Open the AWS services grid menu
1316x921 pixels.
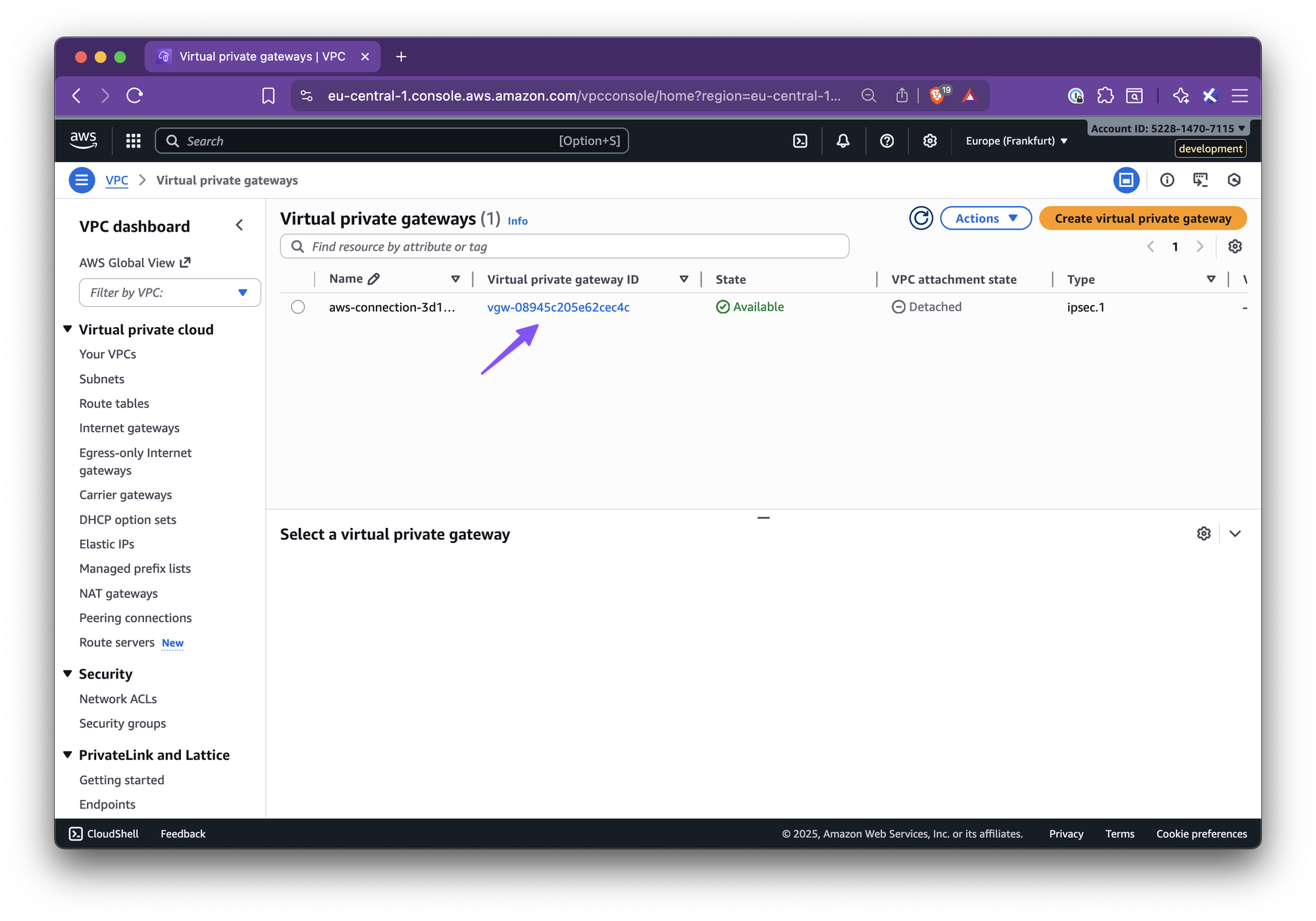tap(133, 141)
